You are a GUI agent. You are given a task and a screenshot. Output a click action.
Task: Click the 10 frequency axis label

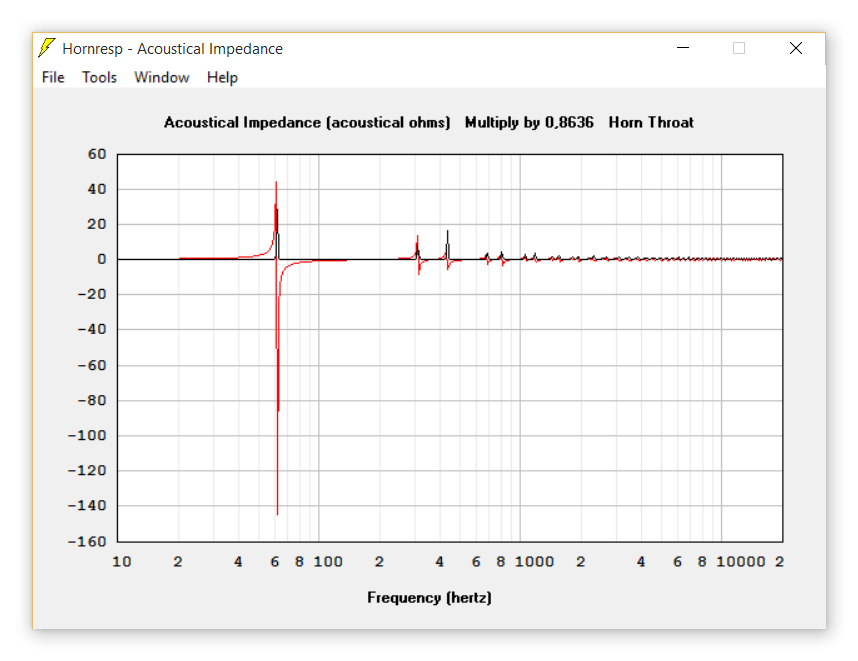click(x=121, y=562)
